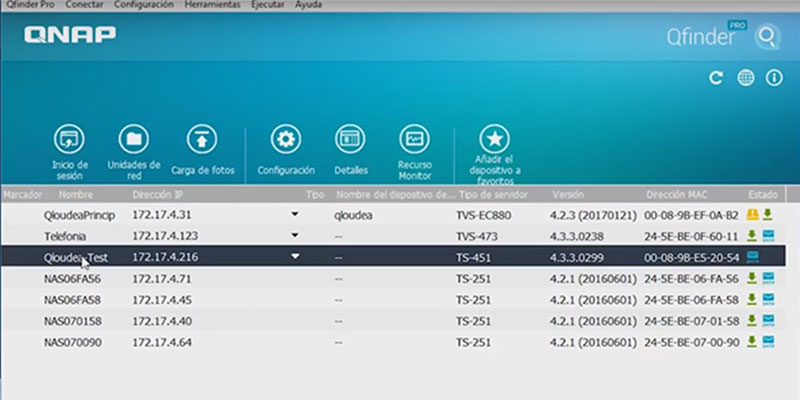The height and width of the screenshot is (400, 800).
Task: Sort by Nombre column header
Action: click(76, 194)
